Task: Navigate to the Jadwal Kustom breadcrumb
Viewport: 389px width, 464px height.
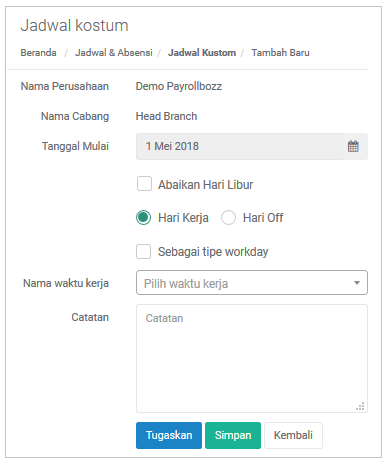Action: click(x=202, y=53)
